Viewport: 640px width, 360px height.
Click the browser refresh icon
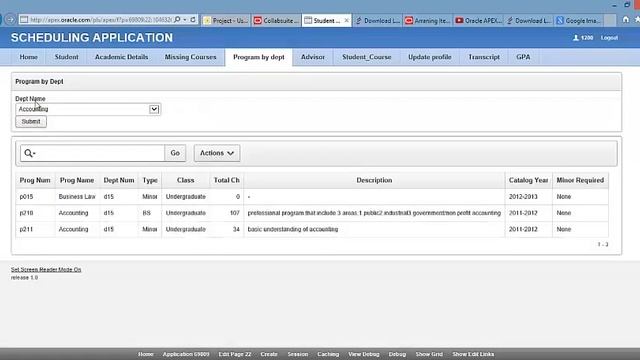pyautogui.click(x=193, y=20)
